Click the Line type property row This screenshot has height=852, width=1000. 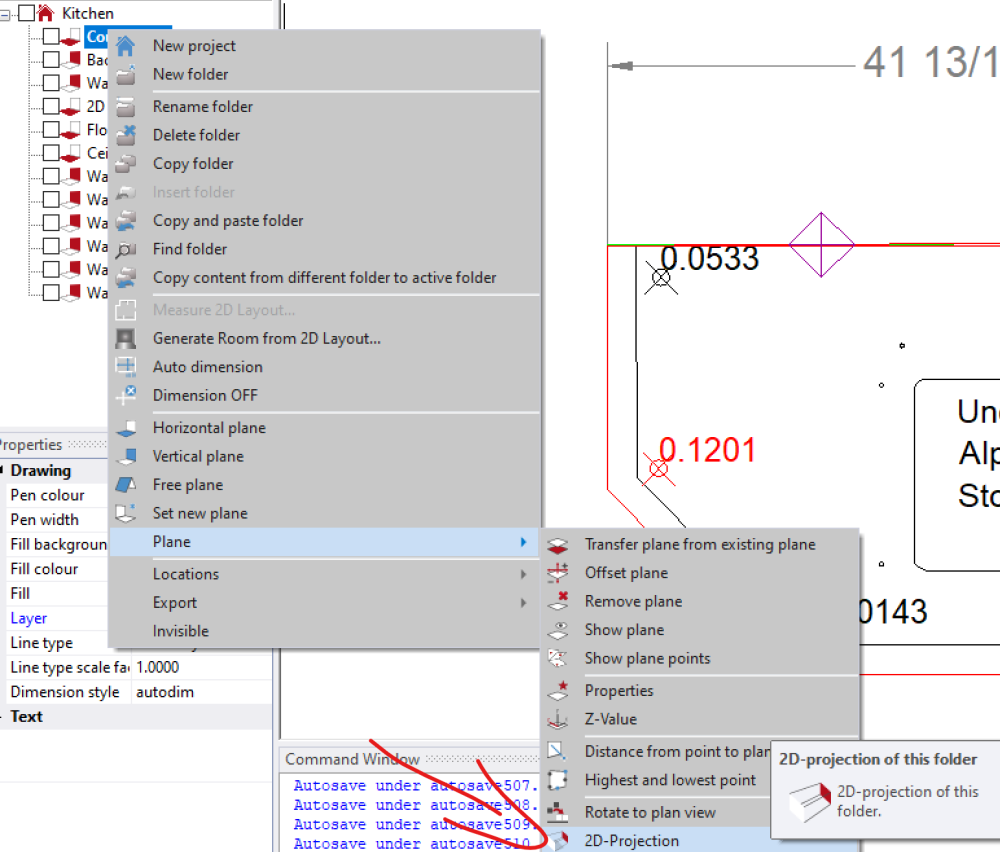pyautogui.click(x=41, y=643)
